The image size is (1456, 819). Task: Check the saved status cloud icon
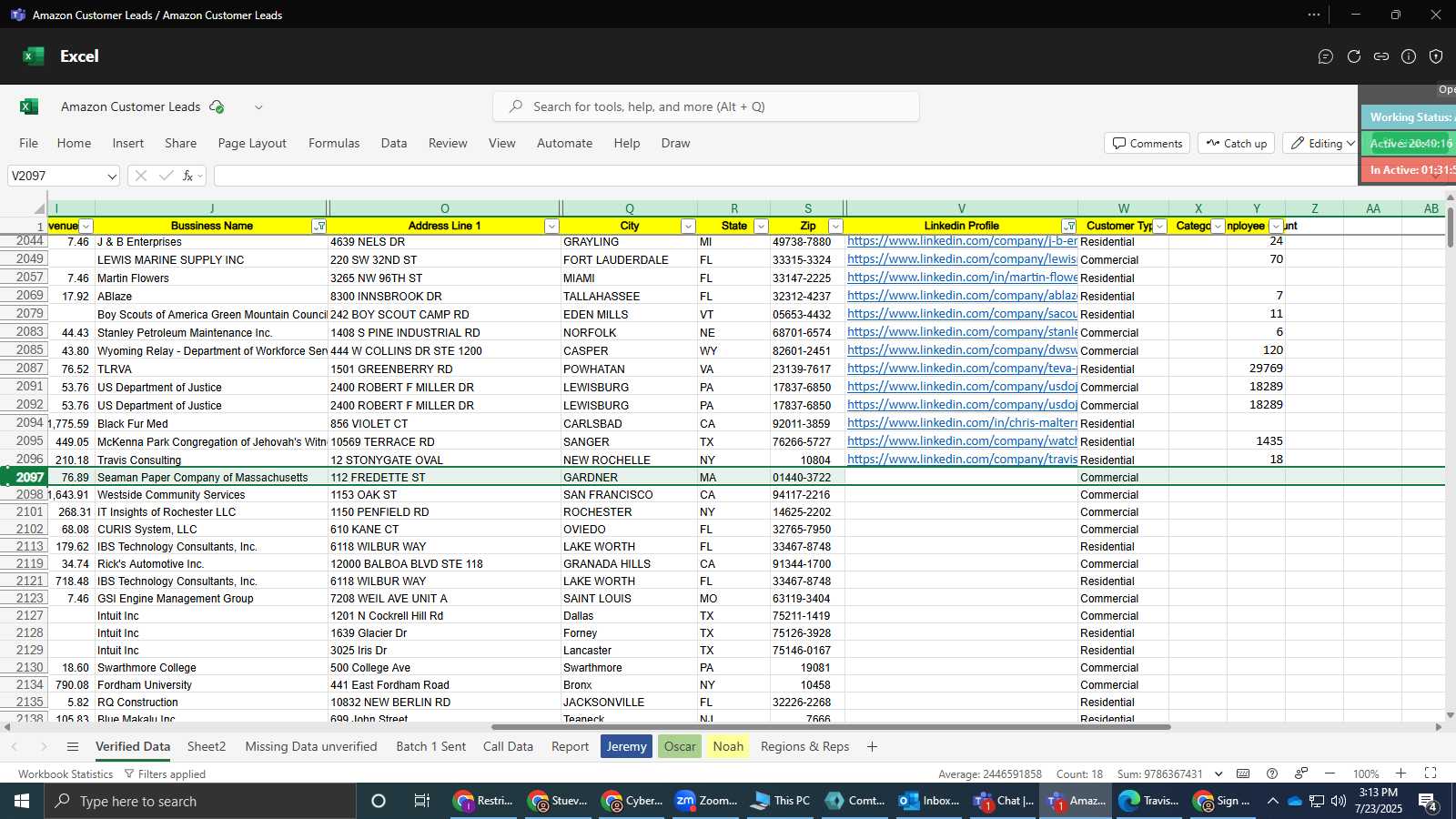click(217, 106)
